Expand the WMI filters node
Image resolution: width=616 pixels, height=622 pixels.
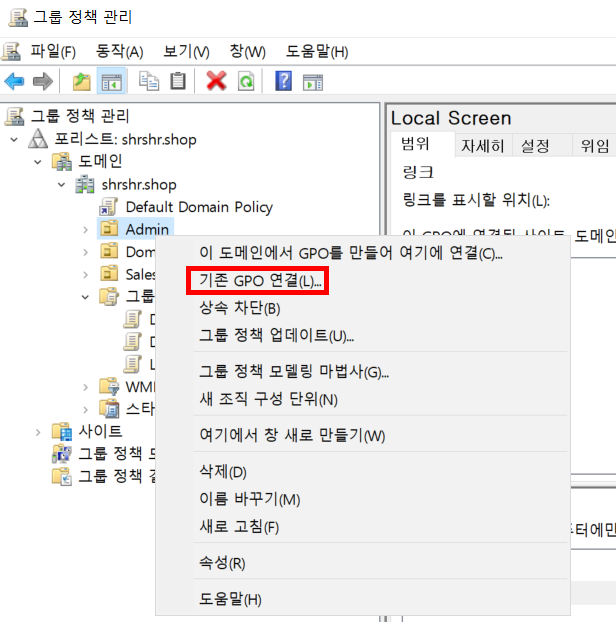tap(85, 387)
